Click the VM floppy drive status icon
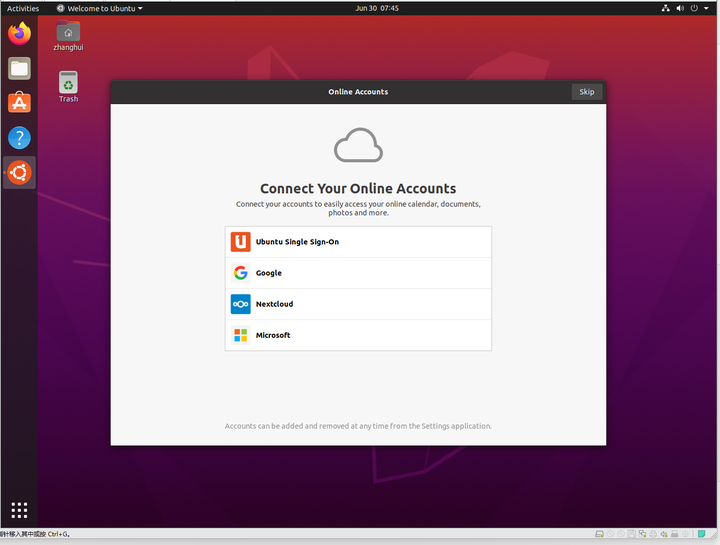The width and height of the screenshot is (720, 545). [x=632, y=534]
